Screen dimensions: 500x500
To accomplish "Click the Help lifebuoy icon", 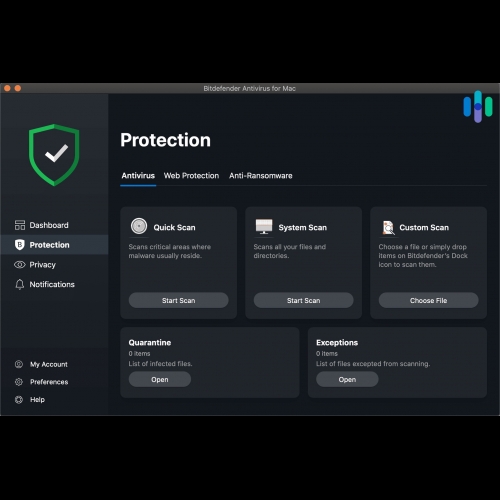I will (x=19, y=399).
